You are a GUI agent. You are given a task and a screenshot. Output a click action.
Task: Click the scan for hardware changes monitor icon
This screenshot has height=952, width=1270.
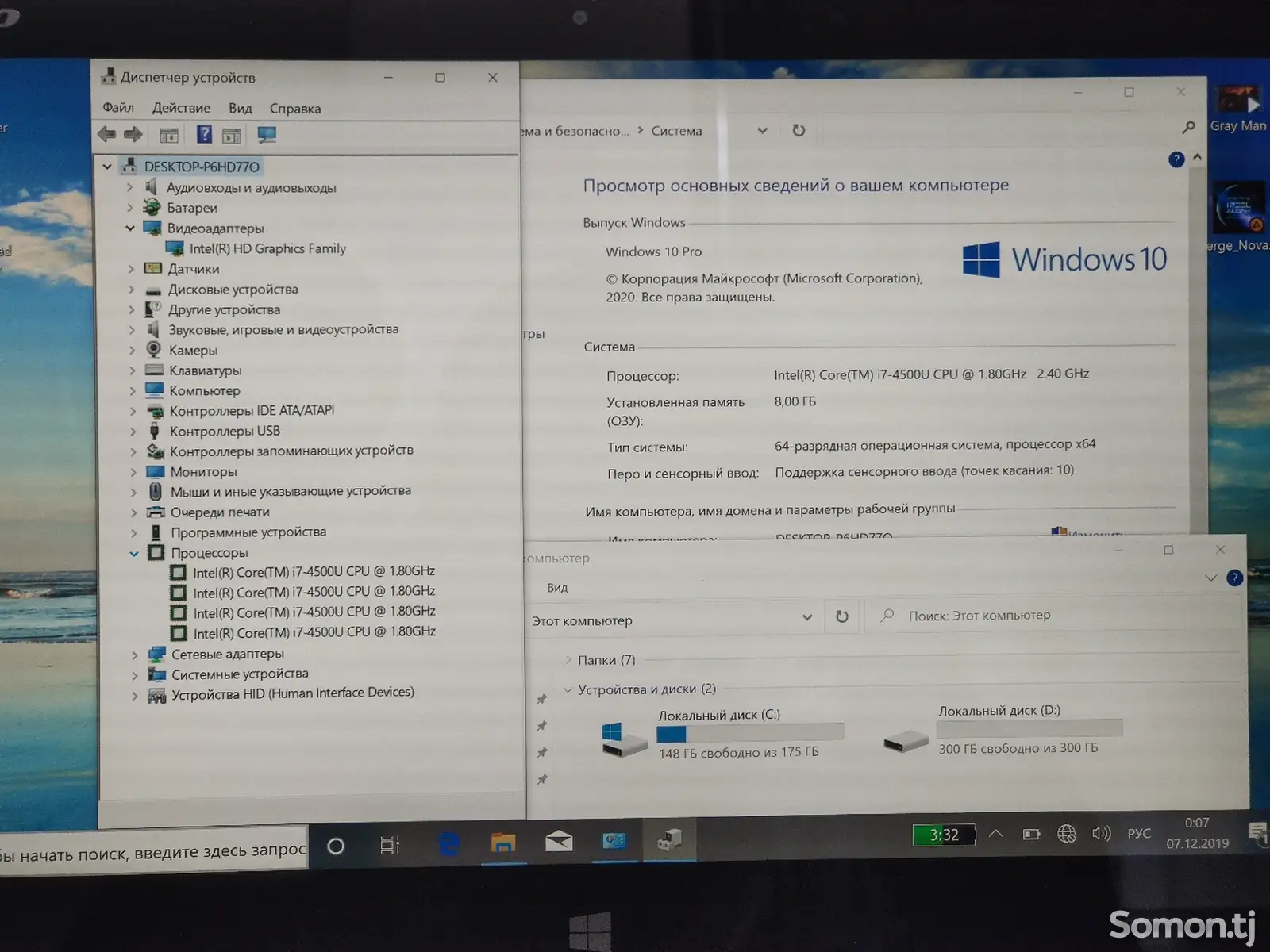tap(267, 135)
